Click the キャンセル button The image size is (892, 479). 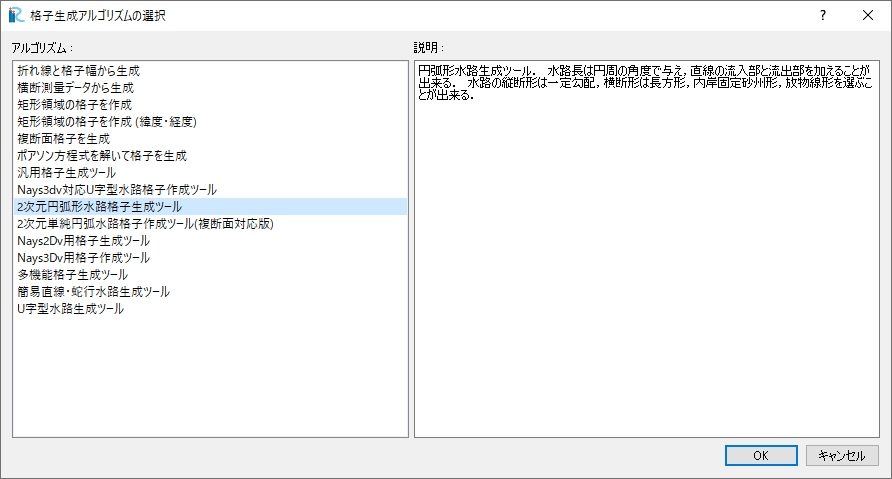tap(842, 456)
